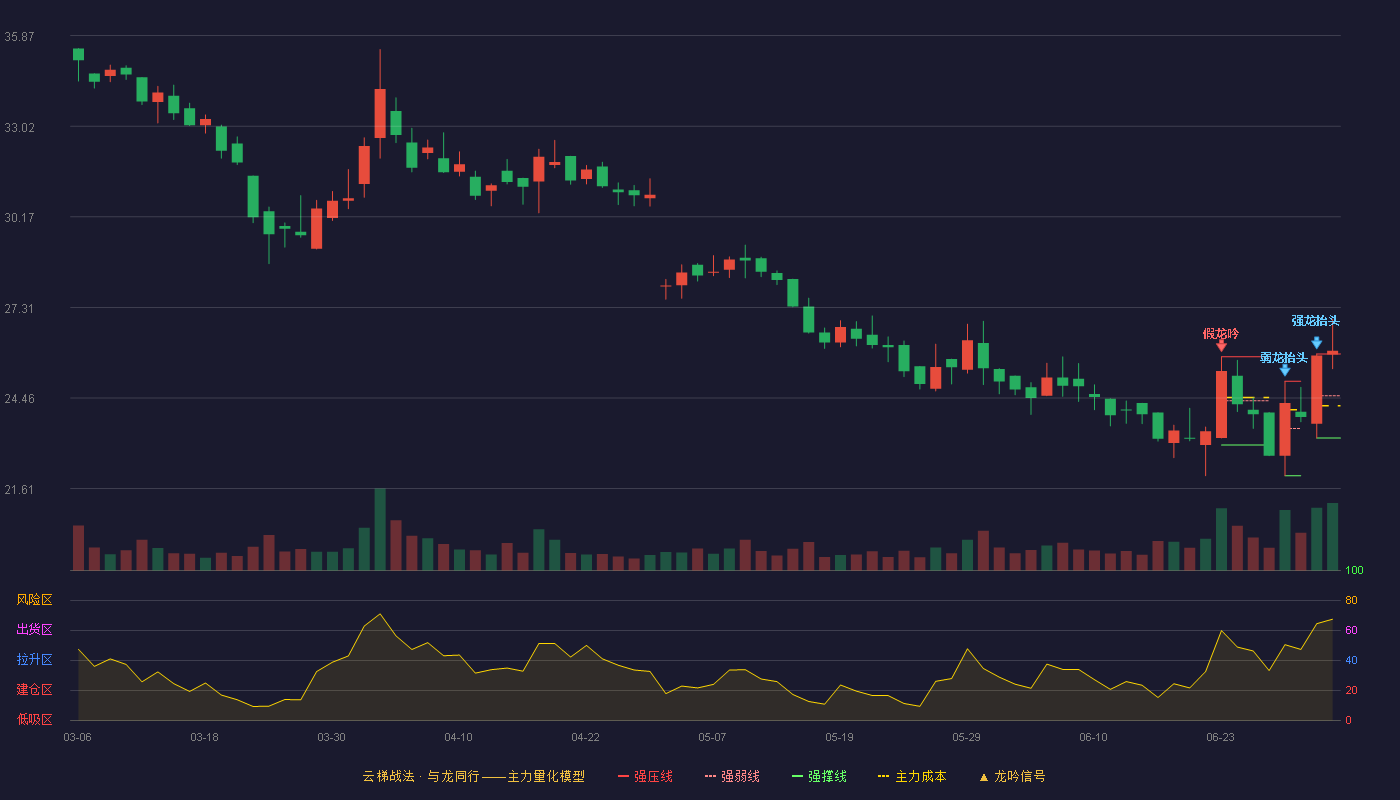Click the 出货区 zone label
Image resolution: width=1400 pixels, height=800 pixels.
coord(34,630)
